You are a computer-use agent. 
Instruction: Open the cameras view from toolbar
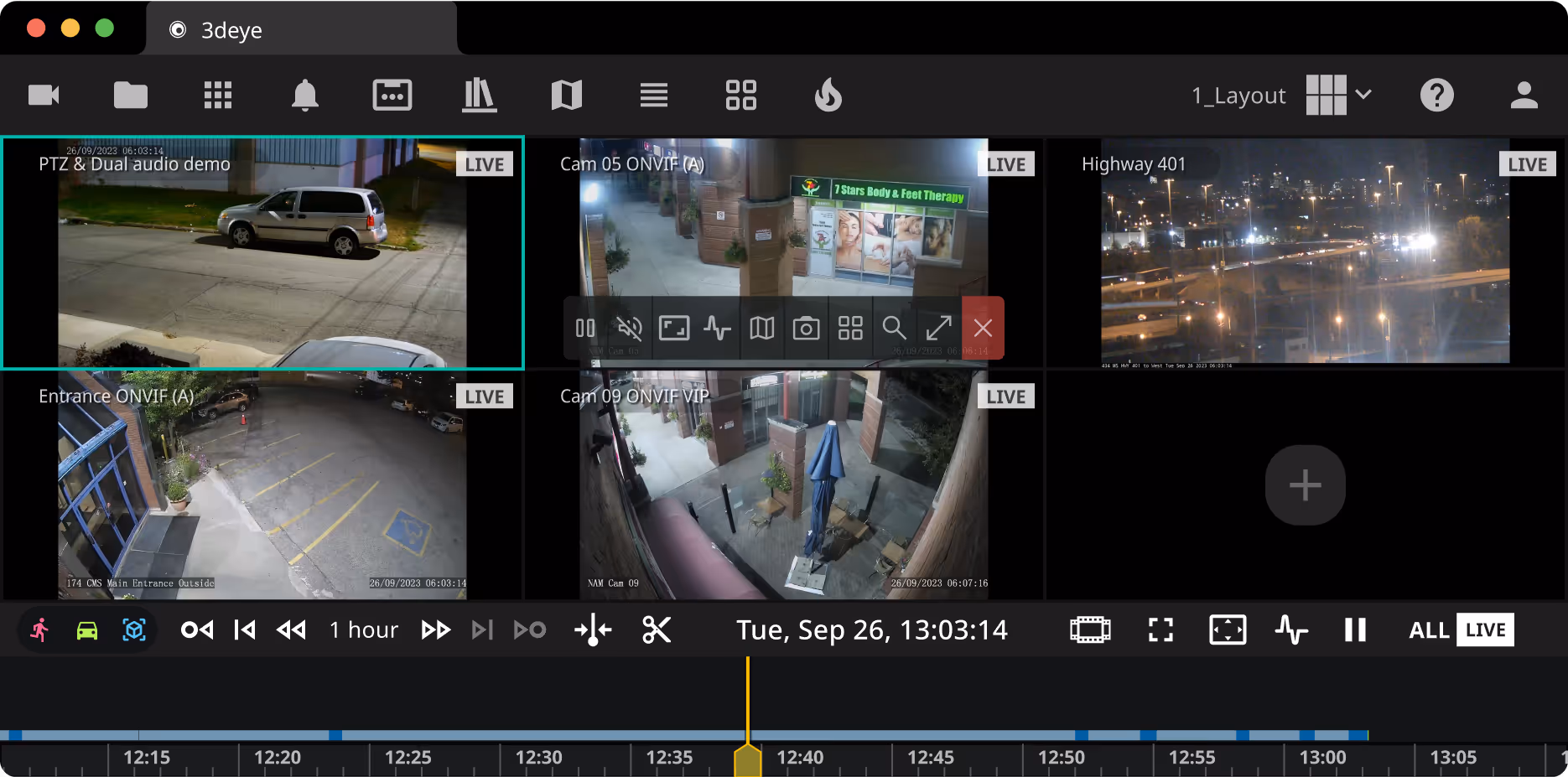44,96
